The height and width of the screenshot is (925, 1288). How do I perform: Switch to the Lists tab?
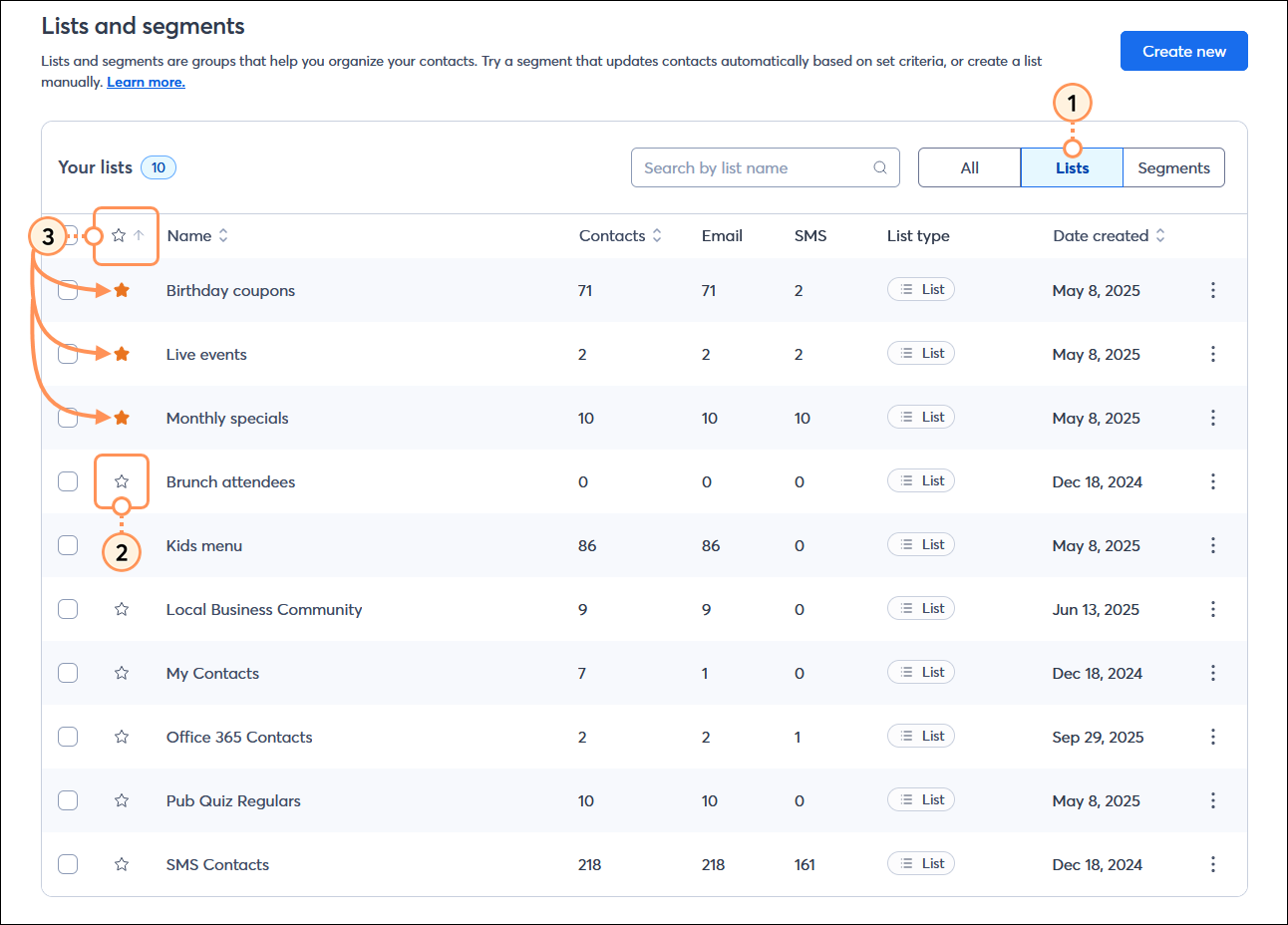point(1072,167)
